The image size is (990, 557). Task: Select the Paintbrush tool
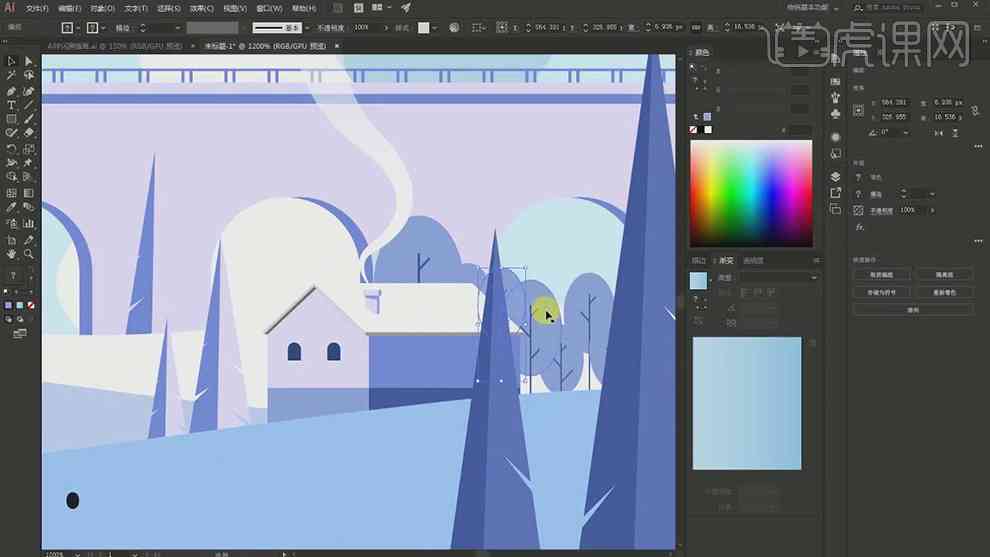pyautogui.click(x=28, y=119)
